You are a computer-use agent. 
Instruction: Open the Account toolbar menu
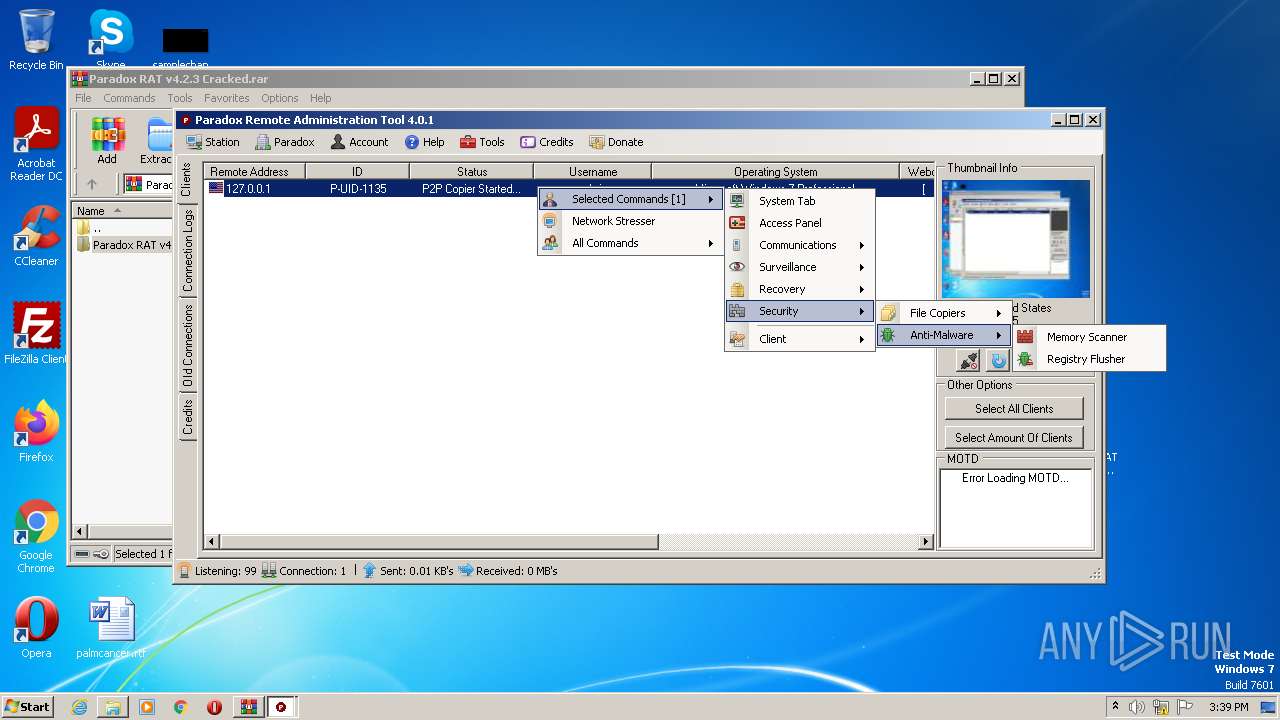pos(359,142)
